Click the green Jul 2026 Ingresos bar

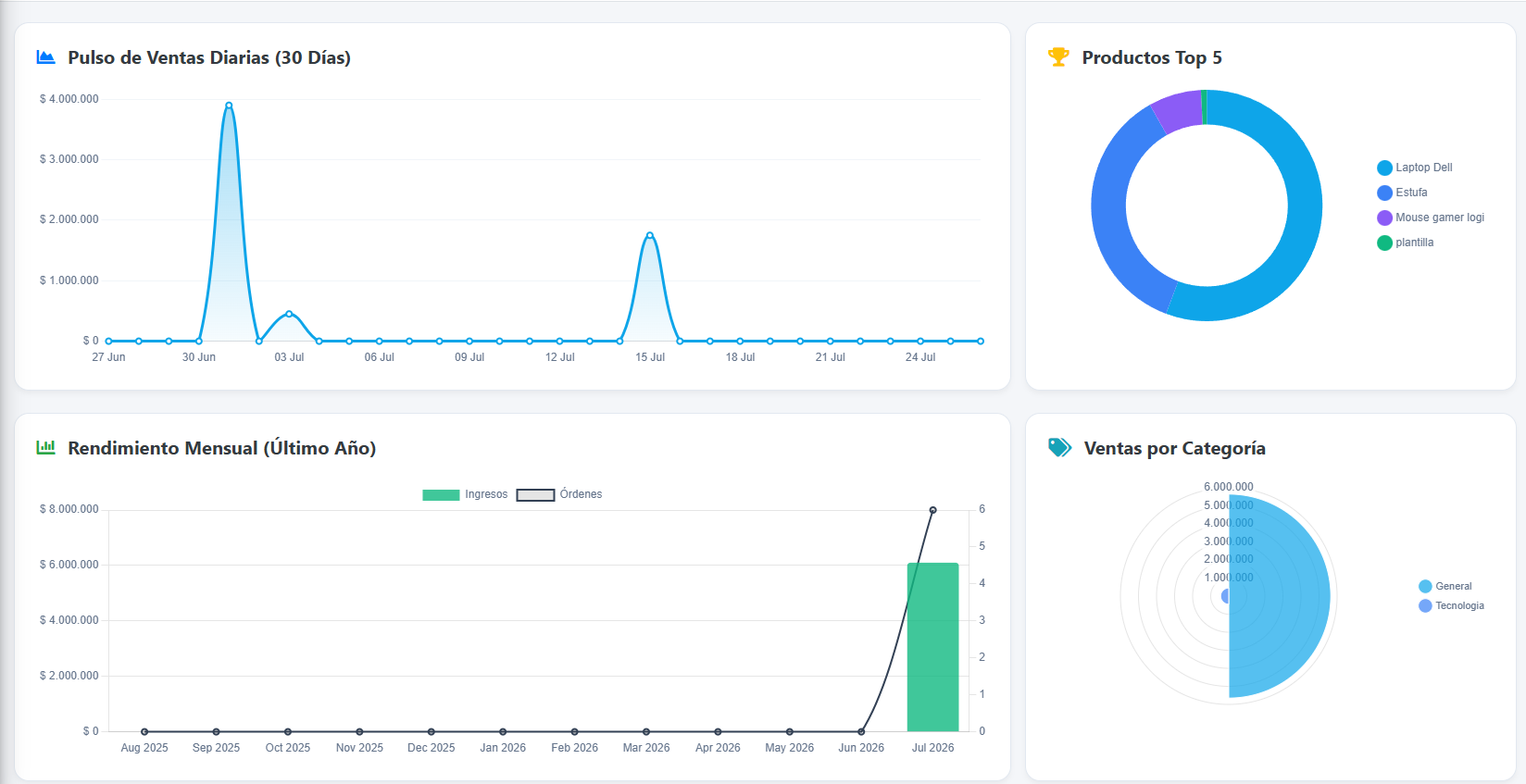pos(932,647)
